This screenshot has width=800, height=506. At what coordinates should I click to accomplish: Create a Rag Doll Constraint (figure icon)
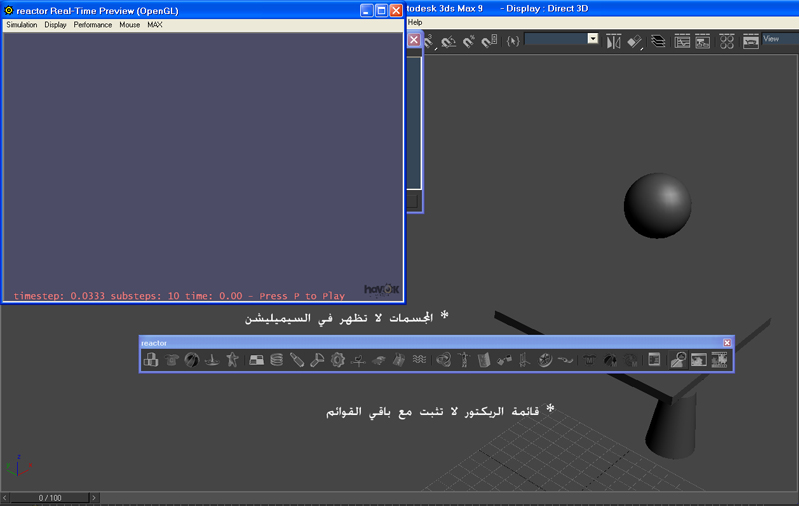[x=464, y=360]
